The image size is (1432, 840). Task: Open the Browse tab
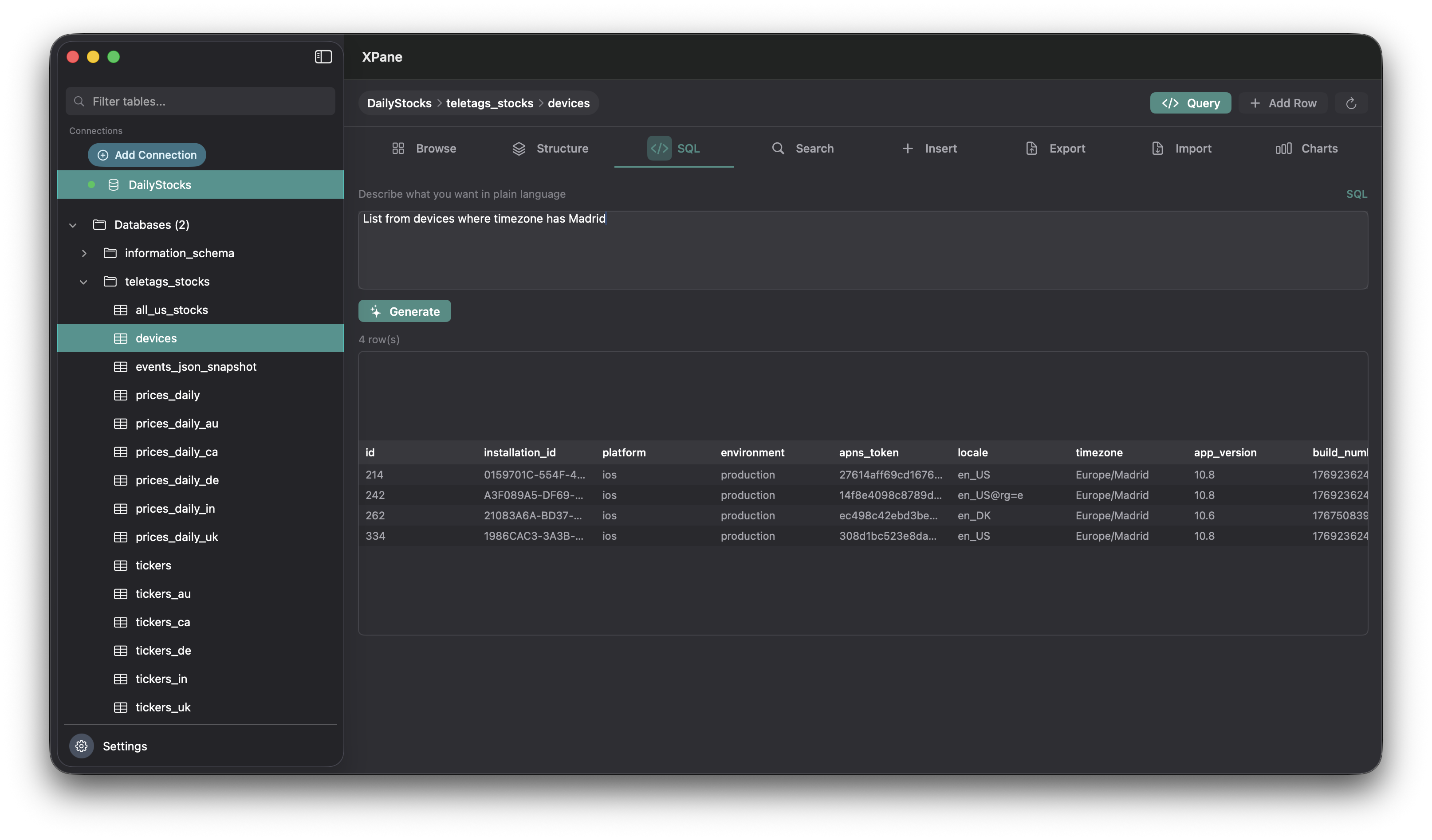(424, 148)
